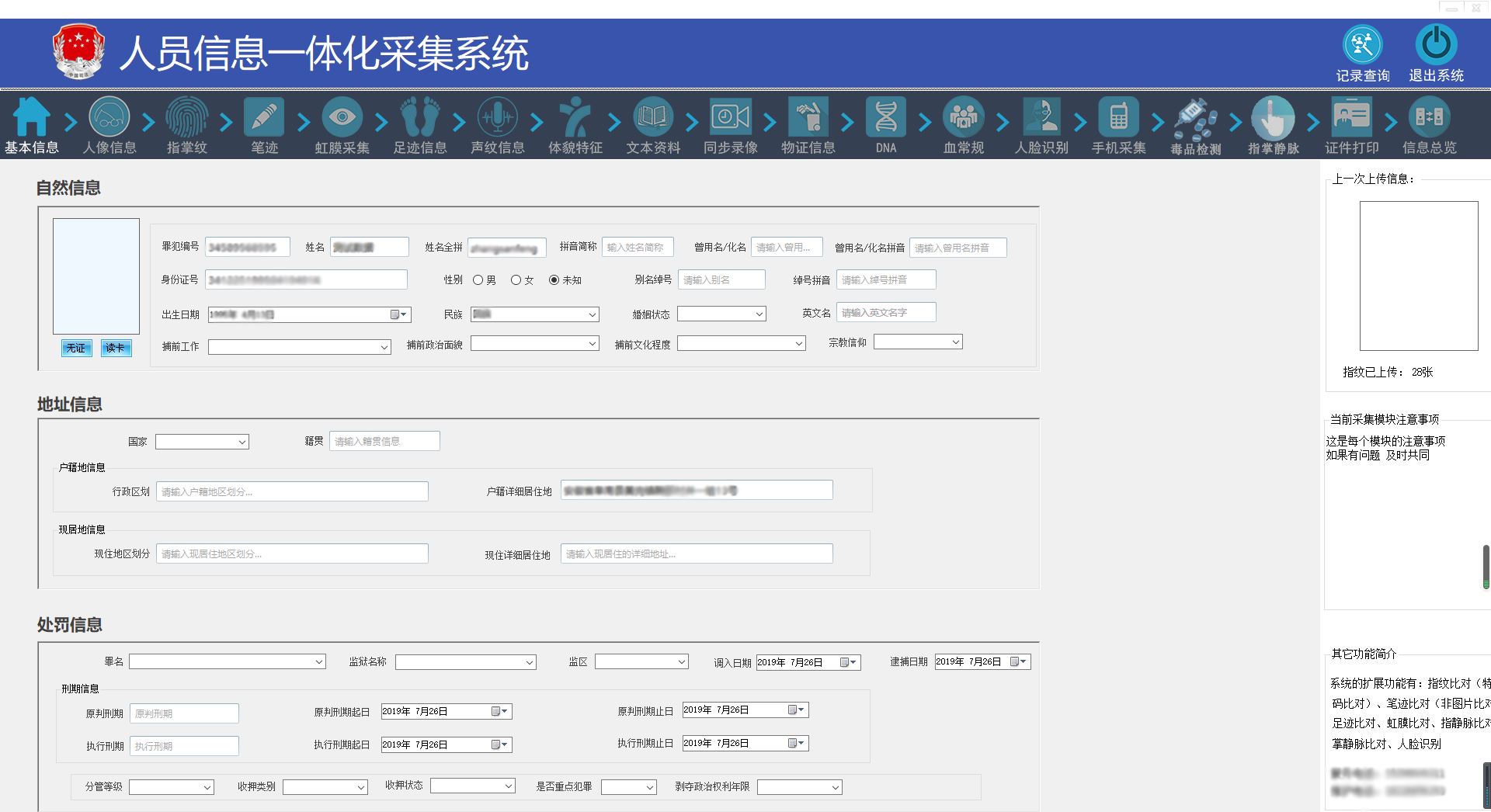Select the 女 gender radio button
Image resolution: width=1491 pixels, height=812 pixels.
pyautogui.click(x=516, y=280)
